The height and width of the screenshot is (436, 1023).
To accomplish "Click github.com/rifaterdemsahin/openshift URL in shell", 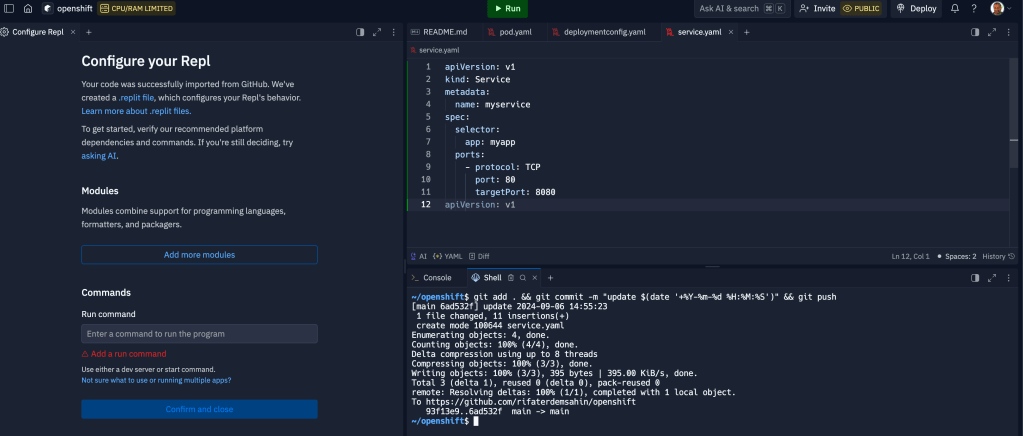I will click(530, 402).
